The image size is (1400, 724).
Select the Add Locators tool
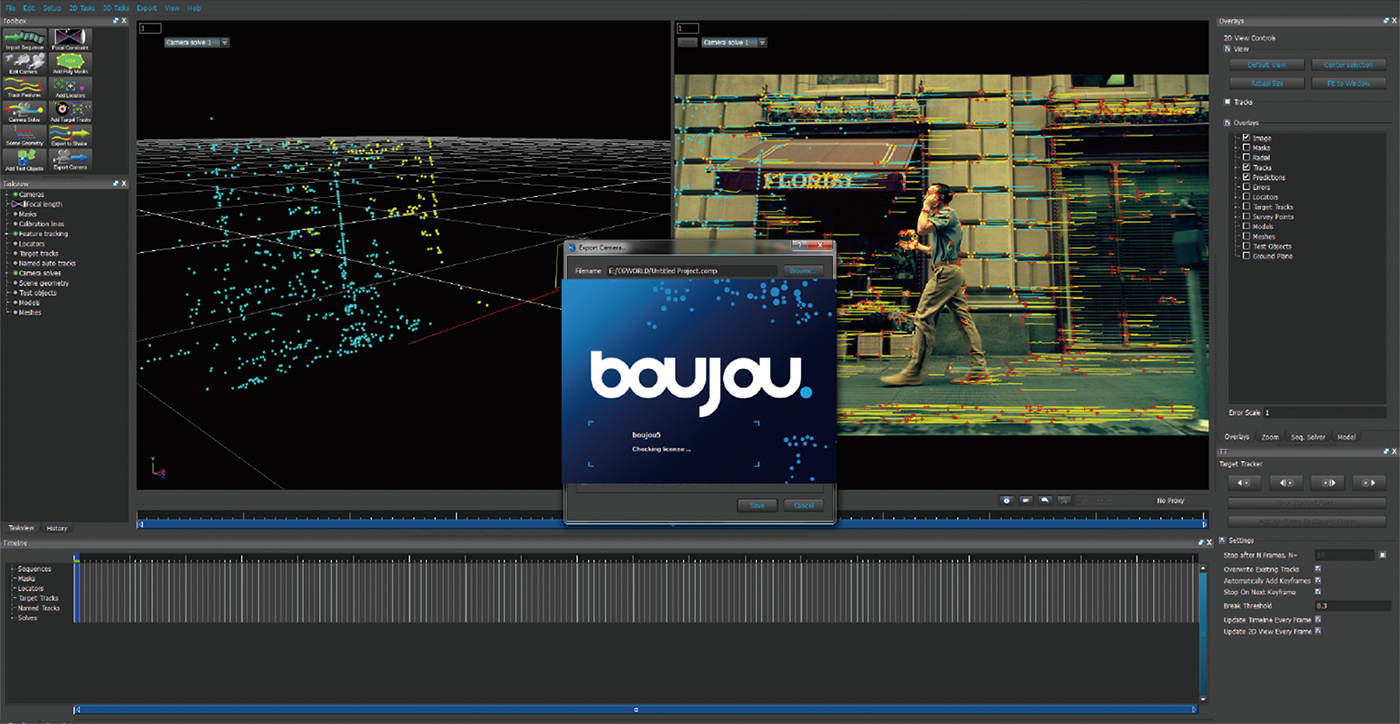coord(70,88)
